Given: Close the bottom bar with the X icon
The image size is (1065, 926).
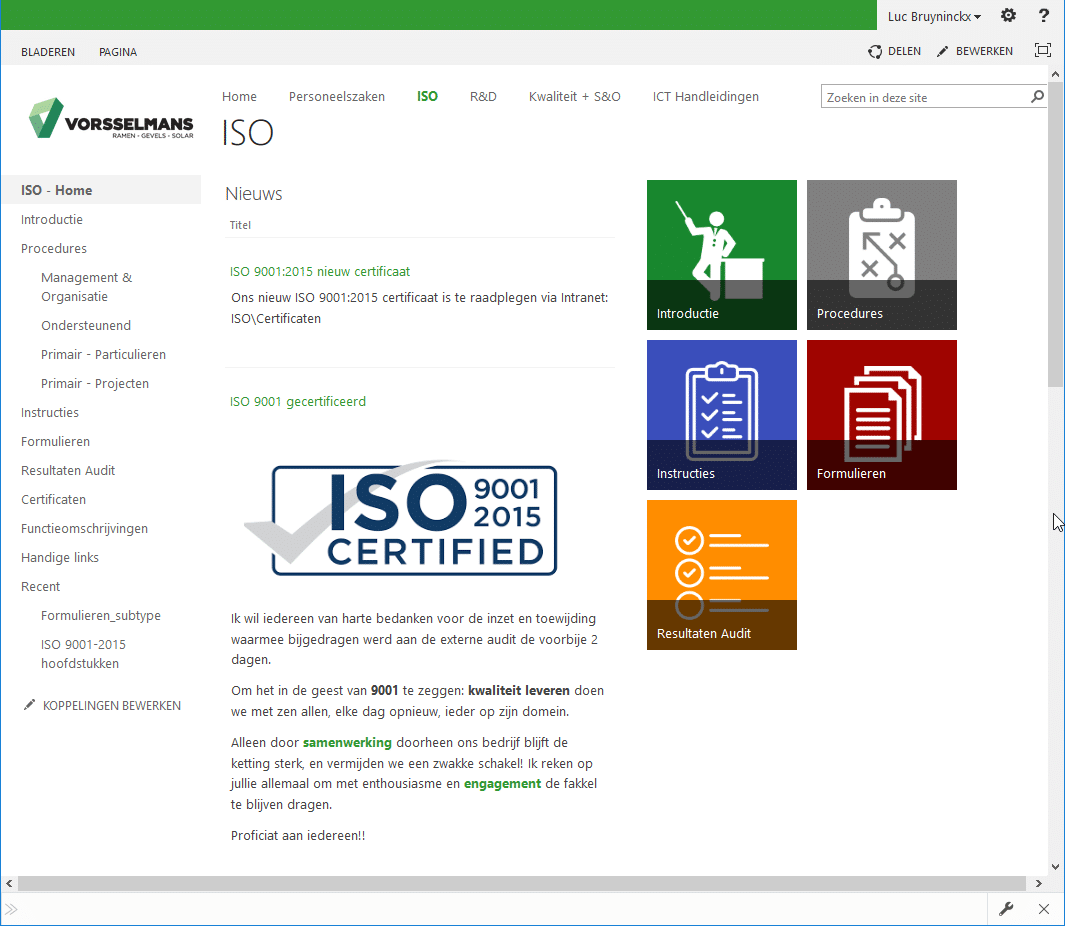Looking at the screenshot, I should pyautogui.click(x=1044, y=909).
